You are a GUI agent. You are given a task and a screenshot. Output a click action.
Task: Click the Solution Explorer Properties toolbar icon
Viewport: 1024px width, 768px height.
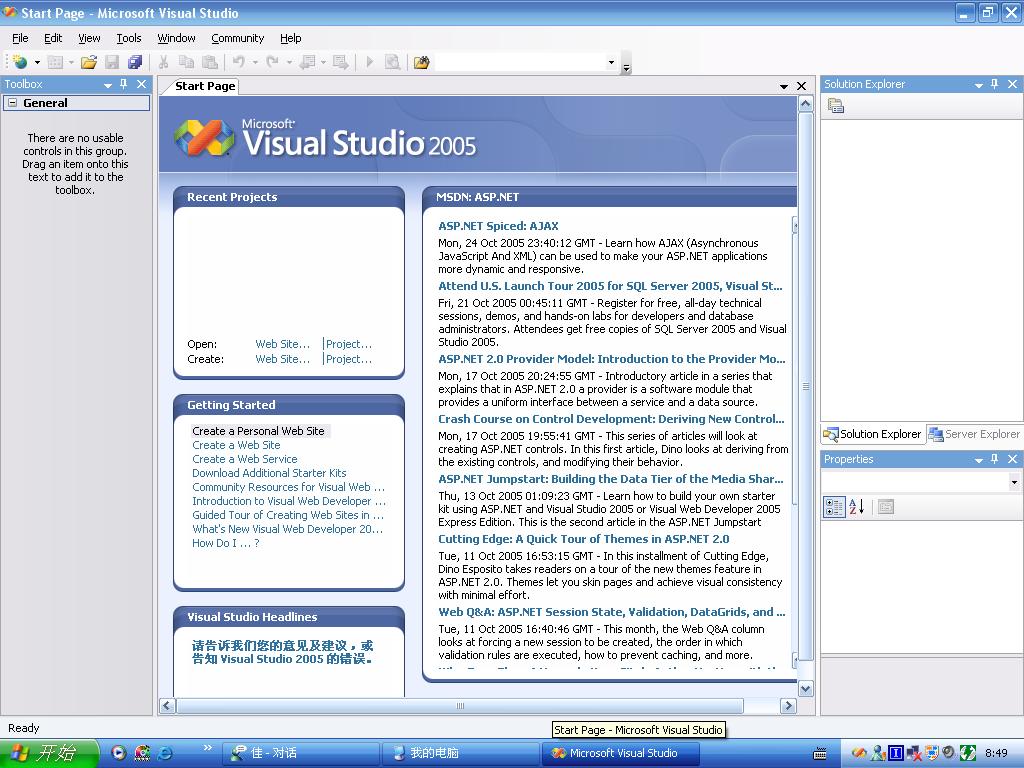coord(836,105)
